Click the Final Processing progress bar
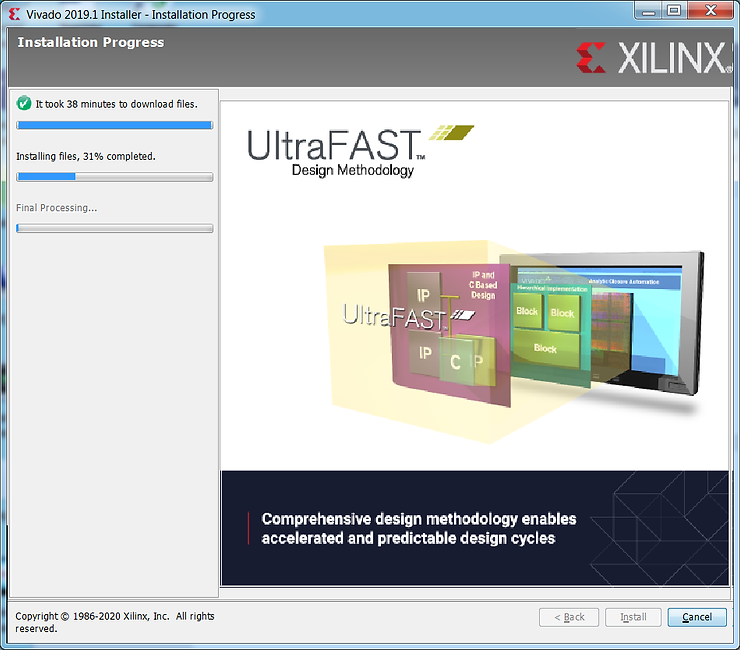 114,228
